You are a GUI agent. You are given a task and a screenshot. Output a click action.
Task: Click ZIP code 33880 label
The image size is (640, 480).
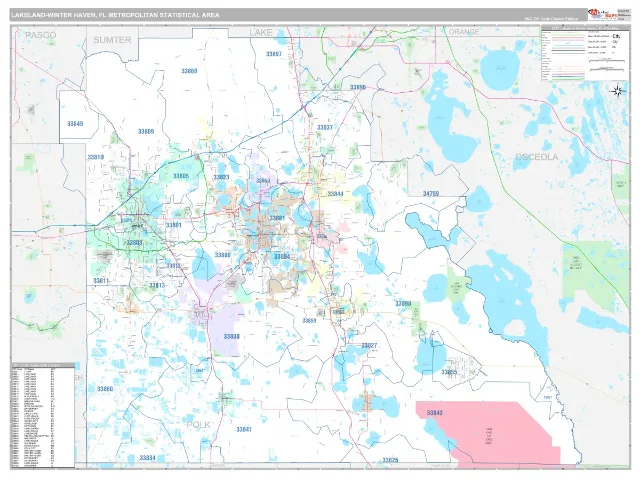pos(222,255)
